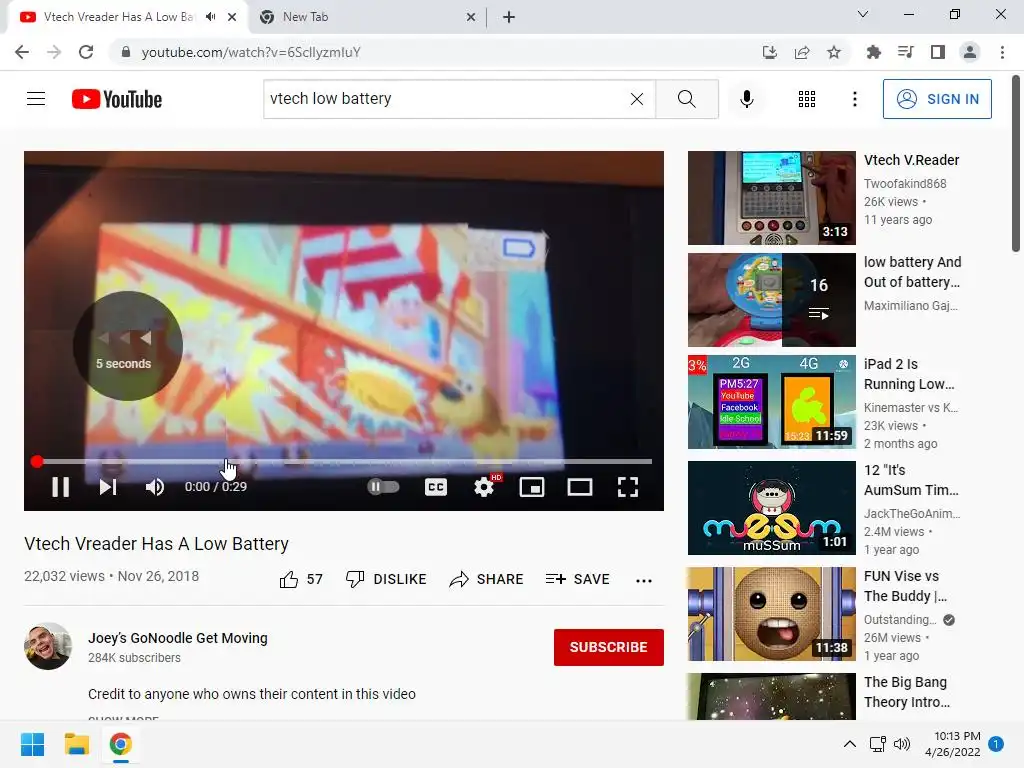Screen dimensions: 1024x768
Task: Open YouTube apps grid icon
Action: click(x=807, y=99)
